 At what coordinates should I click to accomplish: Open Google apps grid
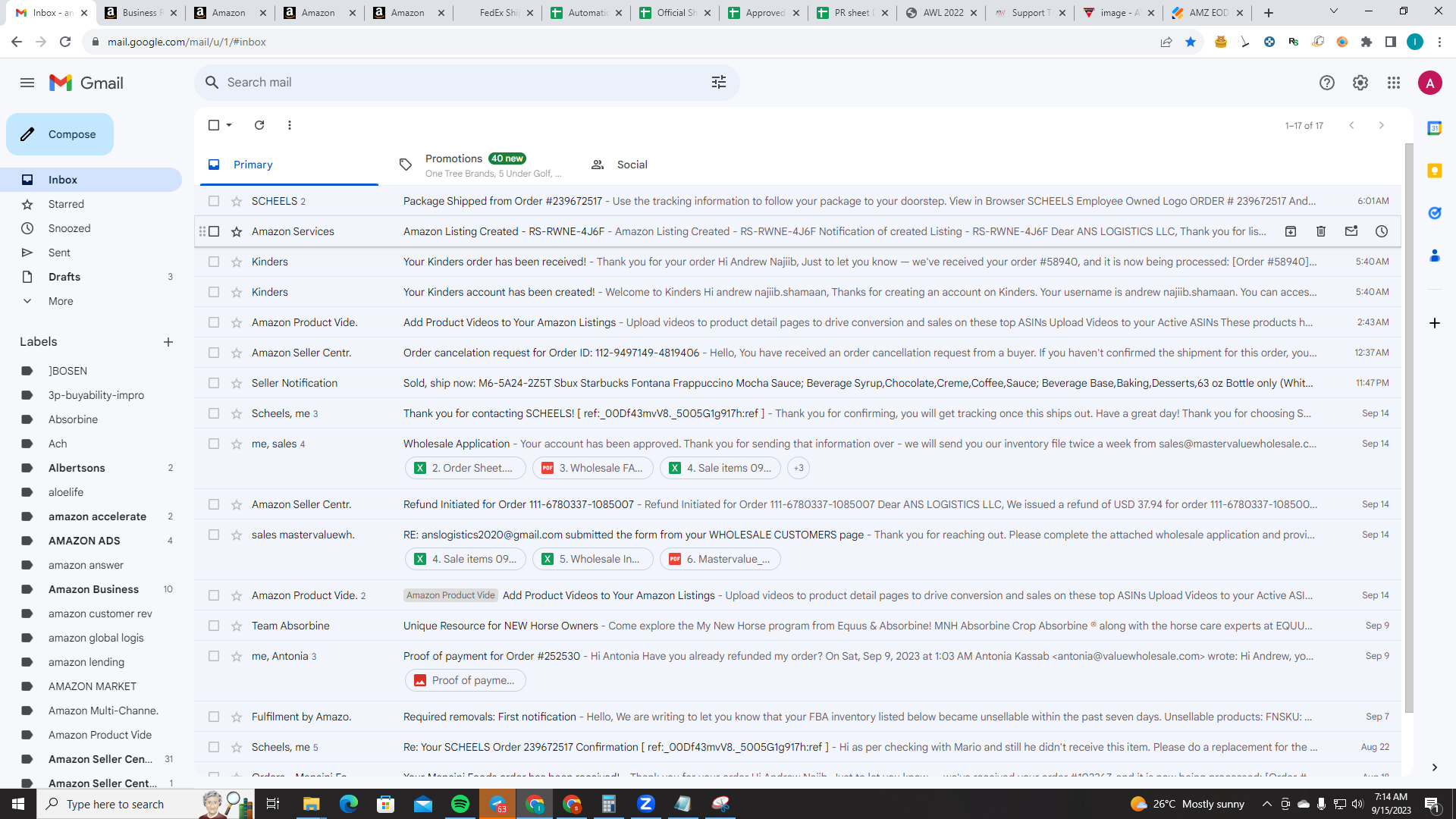click(x=1394, y=83)
